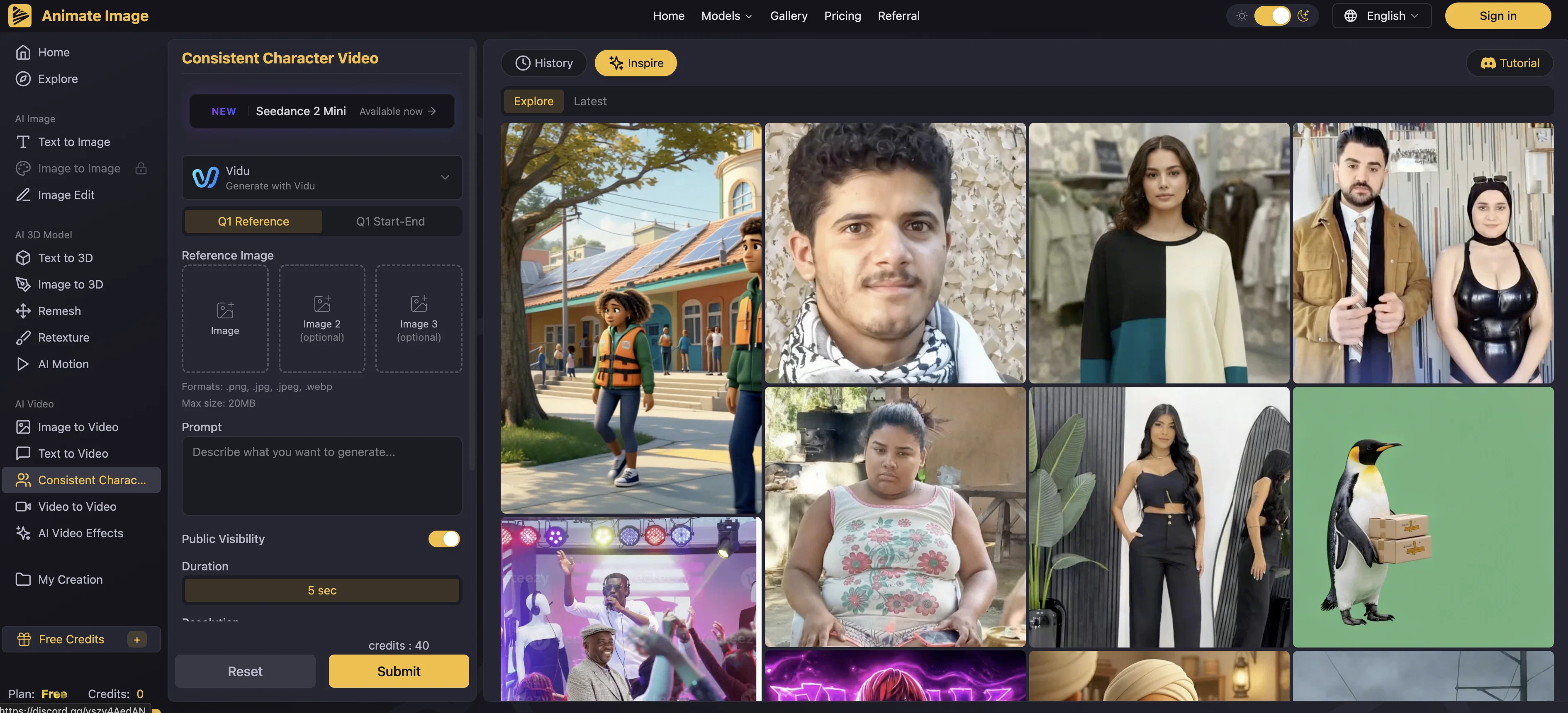Click the Image 3 optional upload box
The height and width of the screenshot is (713, 1568).
tap(419, 319)
